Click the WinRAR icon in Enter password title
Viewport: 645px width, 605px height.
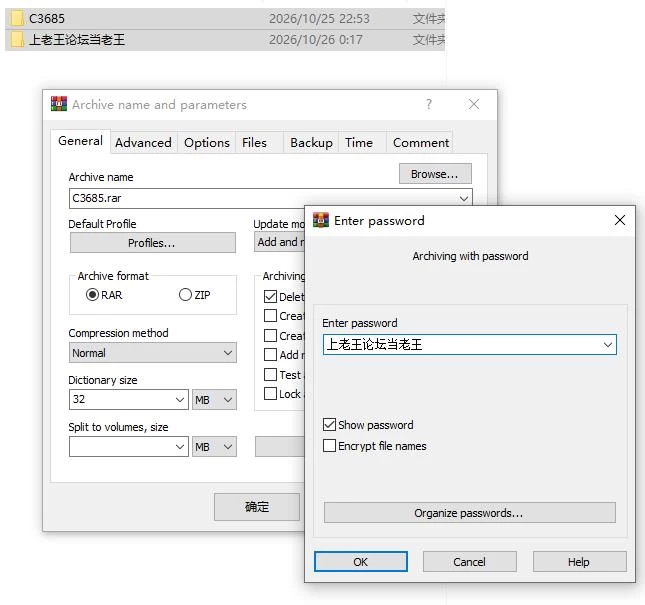320,220
